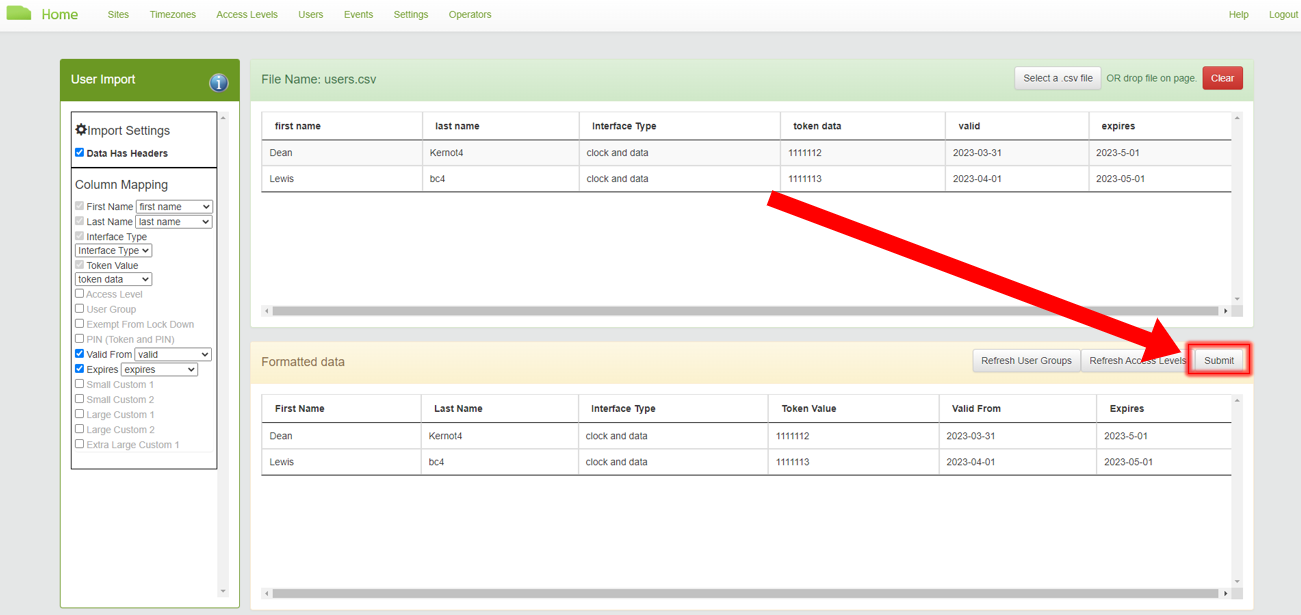Click the Import Settings gear icon
This screenshot has height=615, width=1301.
pos(81,130)
